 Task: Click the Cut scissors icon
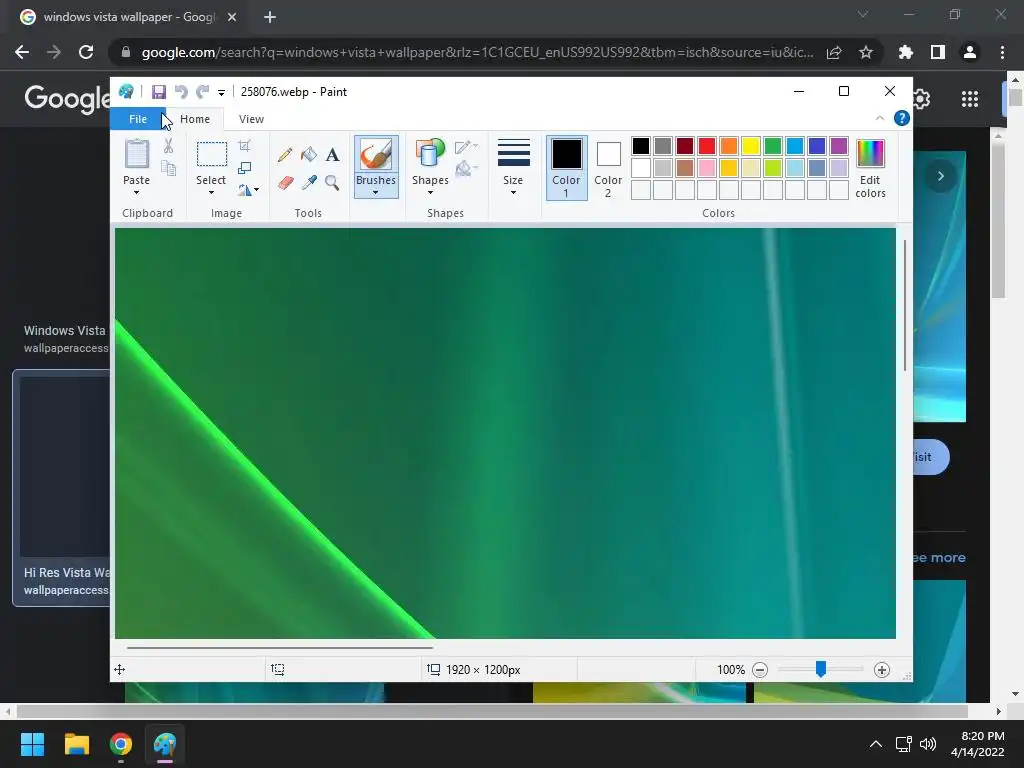click(x=168, y=146)
